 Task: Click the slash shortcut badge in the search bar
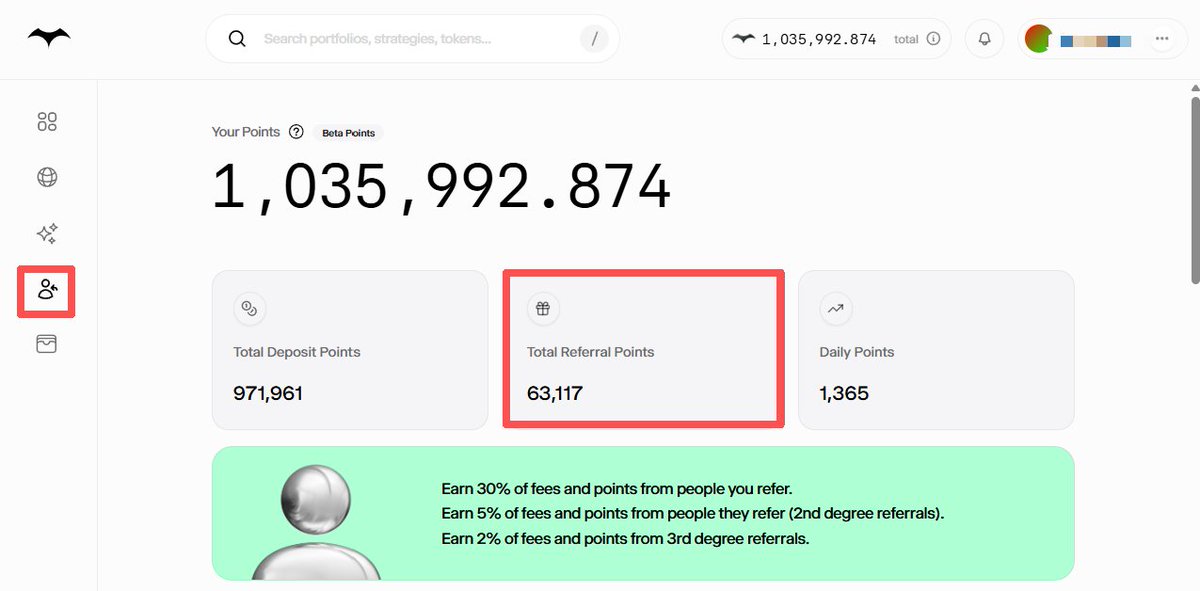594,39
